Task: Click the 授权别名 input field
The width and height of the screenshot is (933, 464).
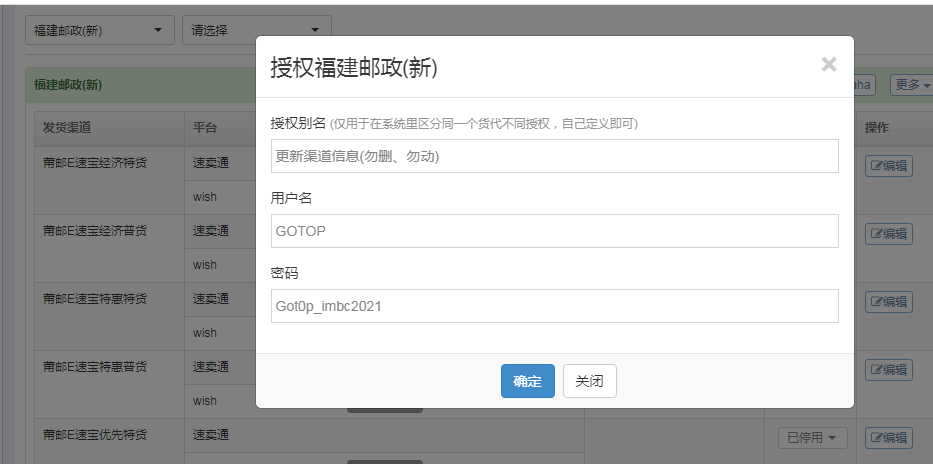Action: click(555, 156)
